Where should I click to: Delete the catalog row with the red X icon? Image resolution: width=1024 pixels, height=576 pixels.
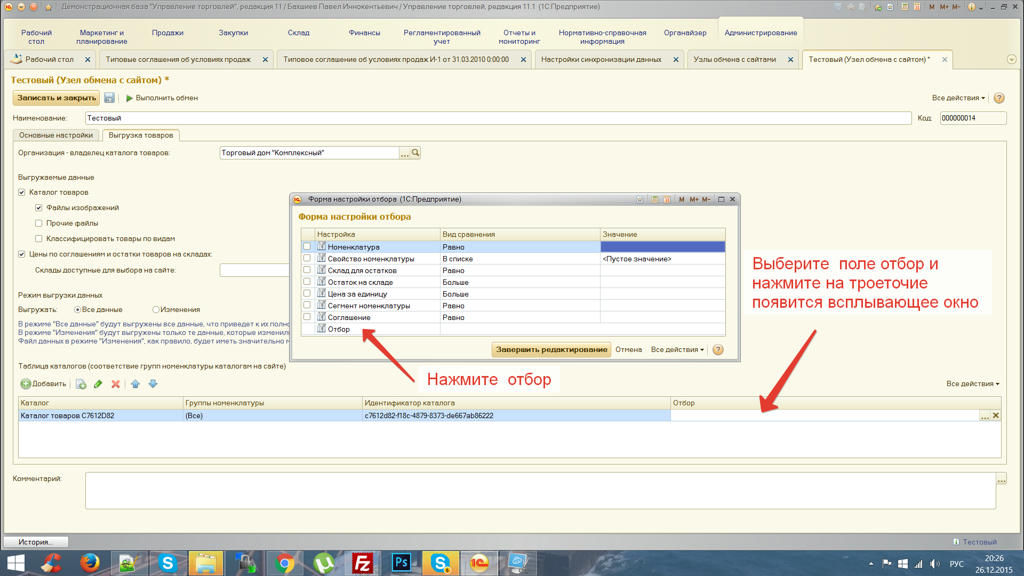(x=116, y=384)
